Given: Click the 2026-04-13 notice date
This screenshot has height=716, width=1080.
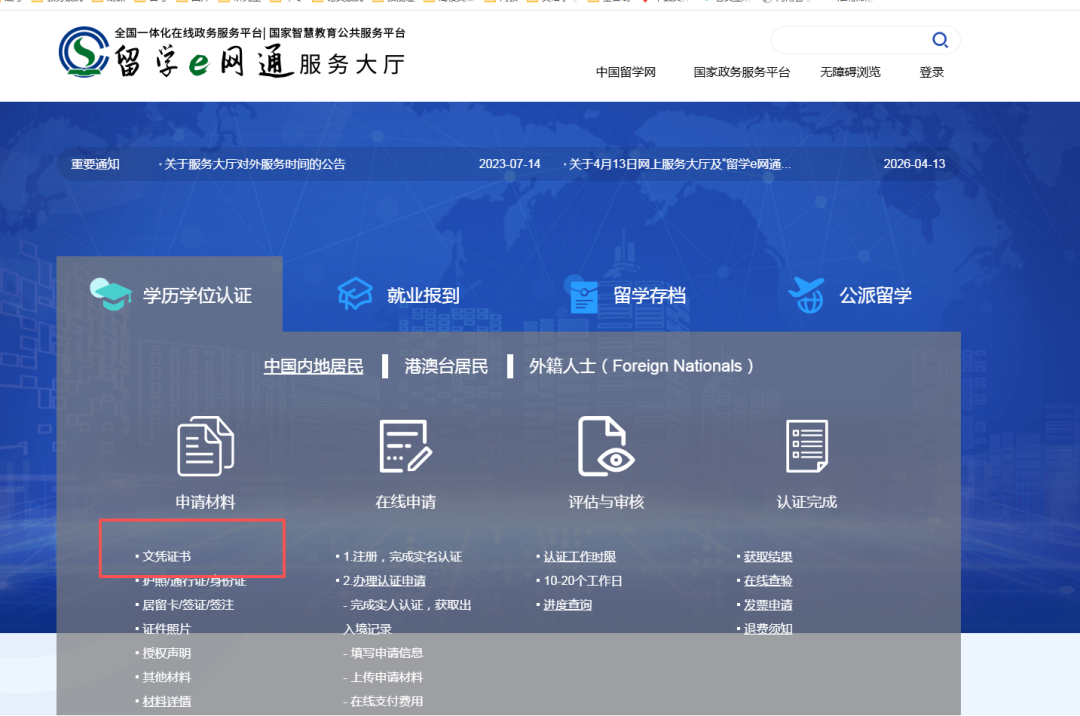Looking at the screenshot, I should point(914,164).
